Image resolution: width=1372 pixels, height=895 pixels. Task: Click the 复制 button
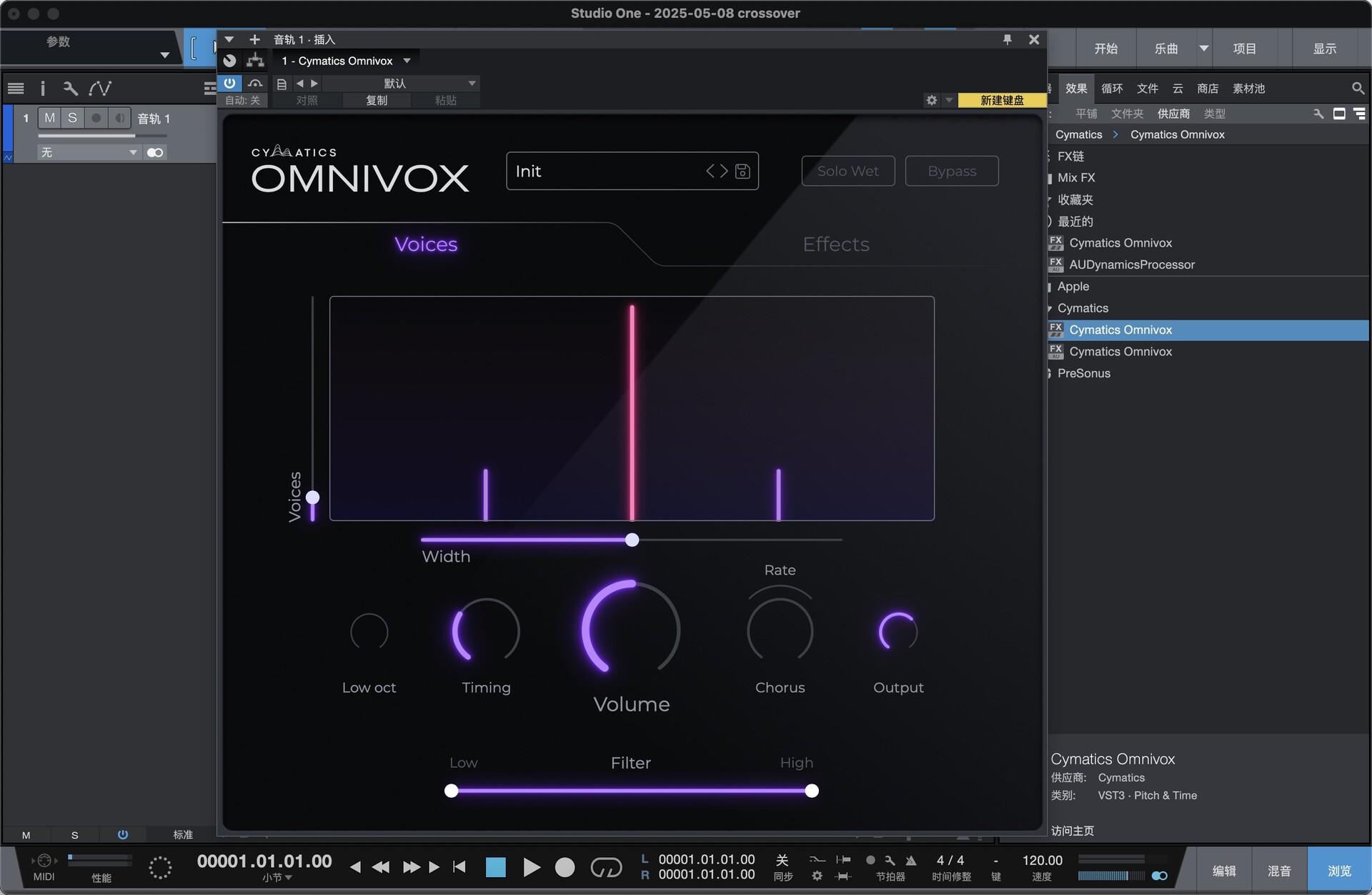(377, 100)
